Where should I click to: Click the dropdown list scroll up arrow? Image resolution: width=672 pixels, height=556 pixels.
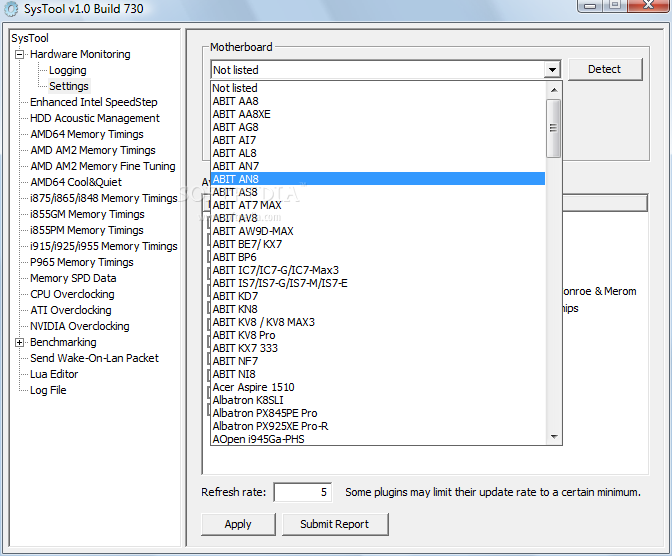pos(554,90)
